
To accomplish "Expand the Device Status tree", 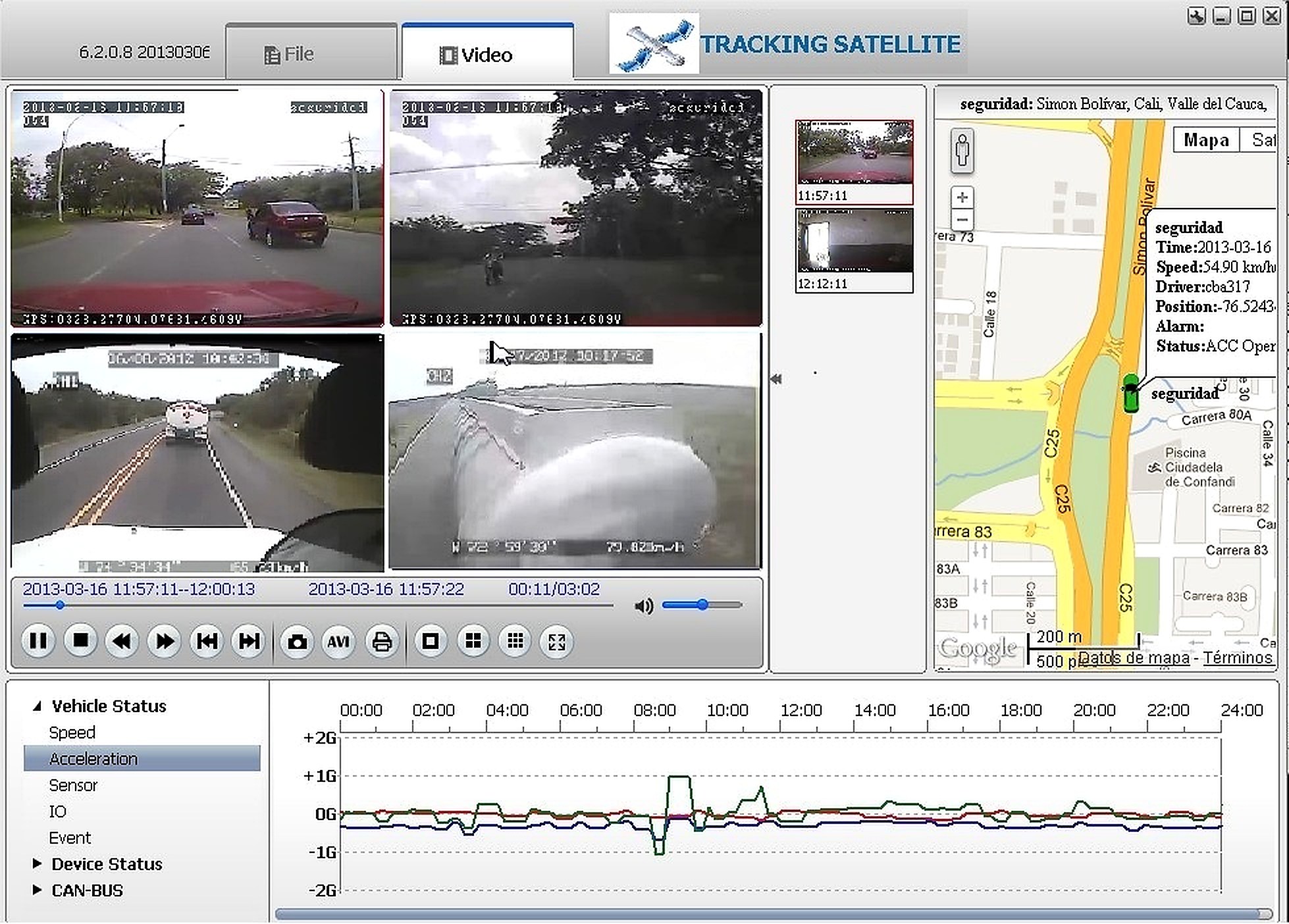I will pos(37,863).
